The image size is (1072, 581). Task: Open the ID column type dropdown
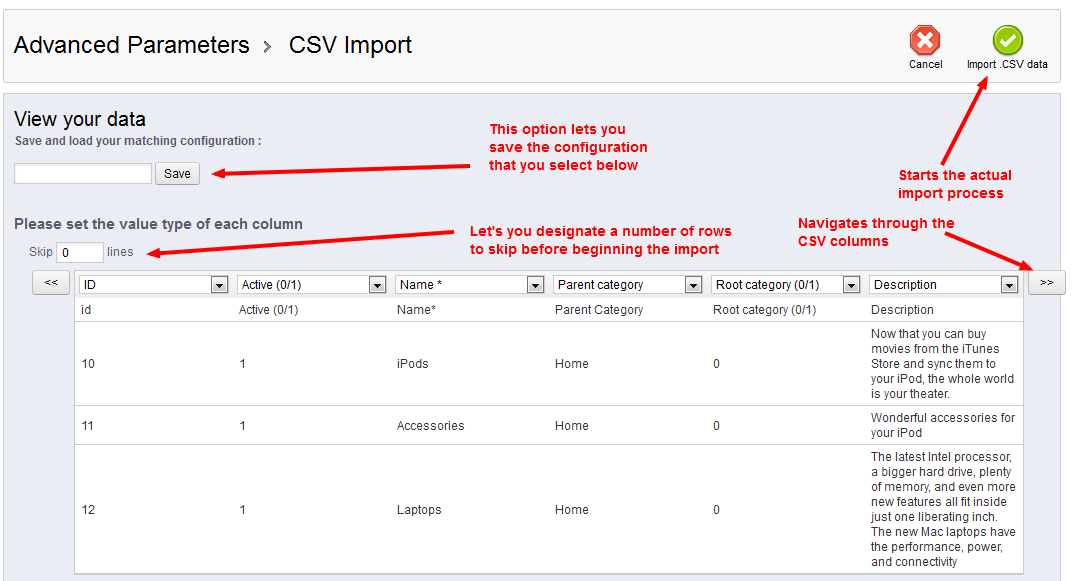point(154,285)
